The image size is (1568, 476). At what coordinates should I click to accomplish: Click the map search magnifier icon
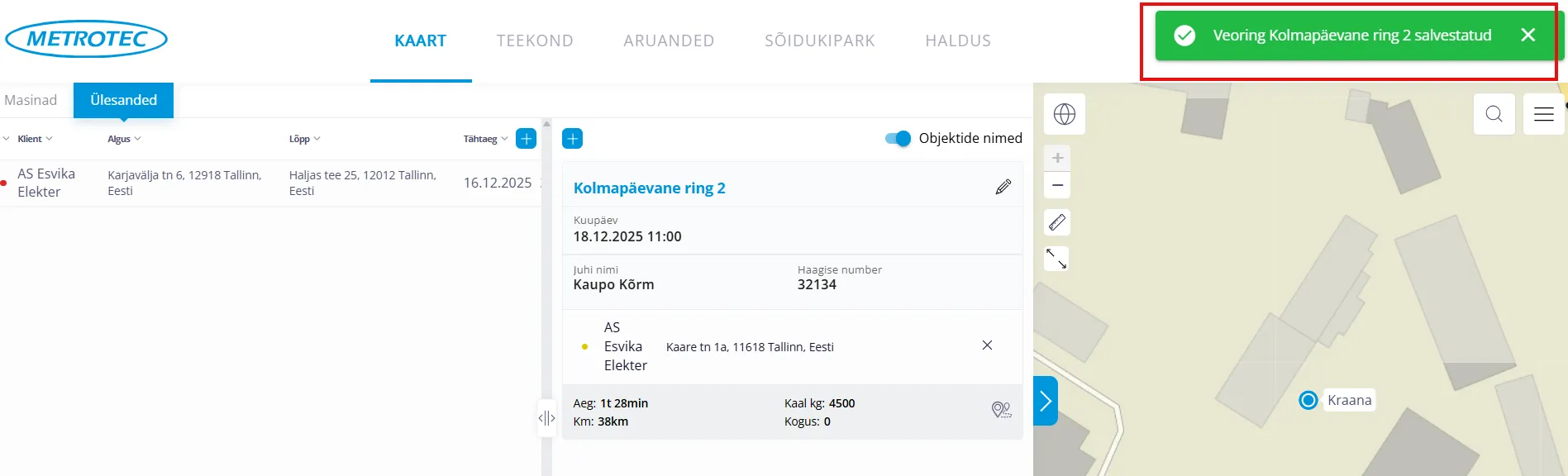(x=1494, y=114)
